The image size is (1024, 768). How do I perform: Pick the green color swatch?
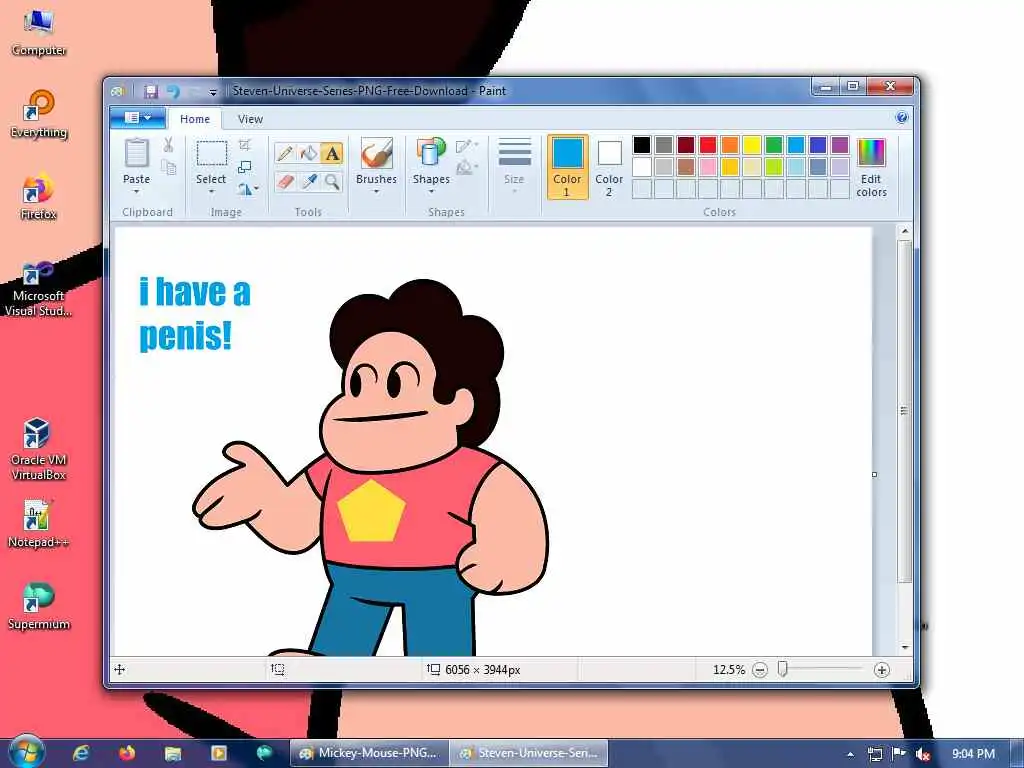click(774, 144)
